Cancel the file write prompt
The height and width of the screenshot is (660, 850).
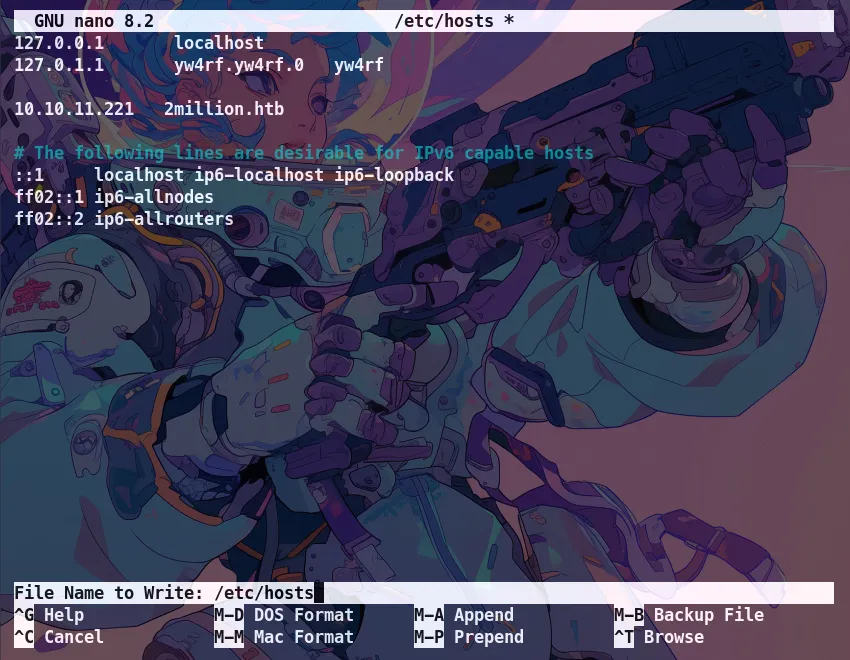(58, 637)
